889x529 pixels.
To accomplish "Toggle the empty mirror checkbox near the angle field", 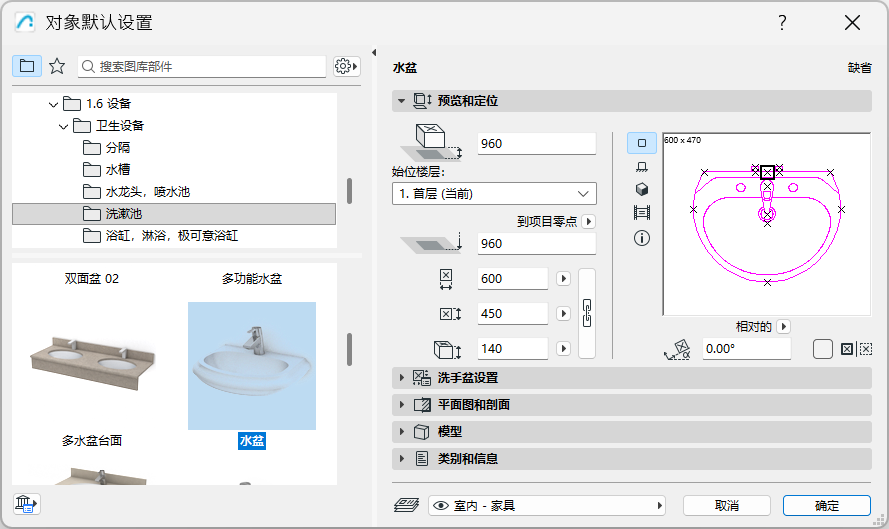I will [x=822, y=349].
